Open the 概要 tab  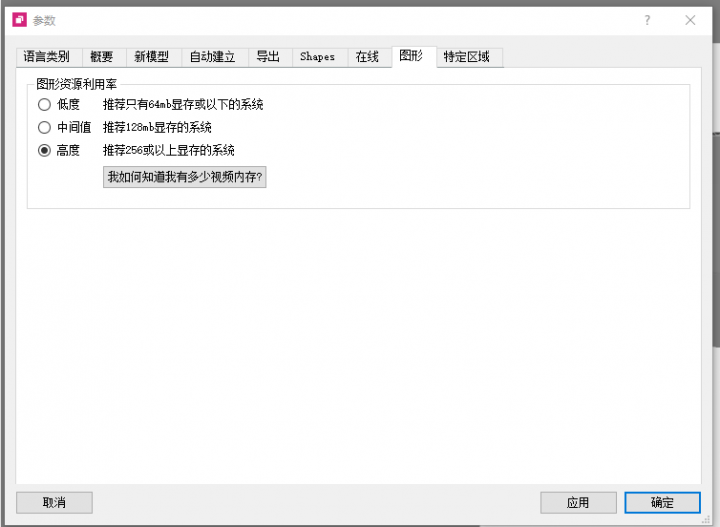102,57
